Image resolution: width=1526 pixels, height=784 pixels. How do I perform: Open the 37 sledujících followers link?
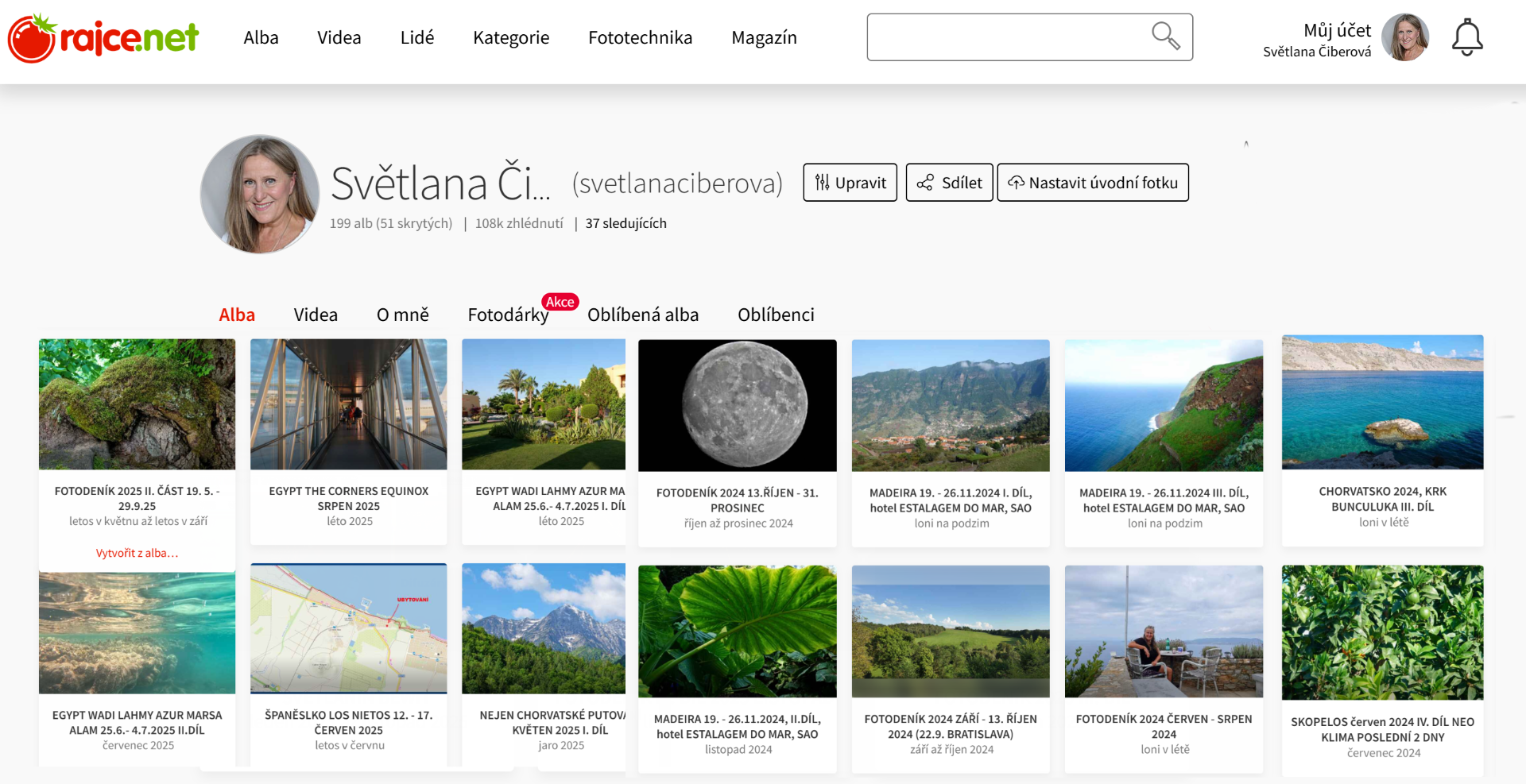pos(626,223)
